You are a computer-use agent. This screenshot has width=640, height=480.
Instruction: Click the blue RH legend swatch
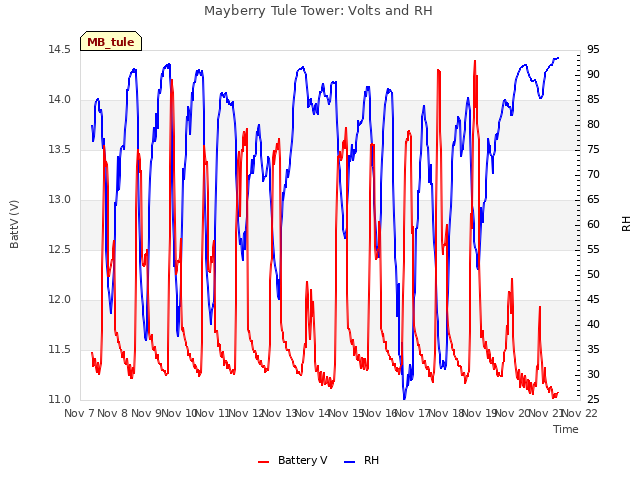[x=350, y=462]
